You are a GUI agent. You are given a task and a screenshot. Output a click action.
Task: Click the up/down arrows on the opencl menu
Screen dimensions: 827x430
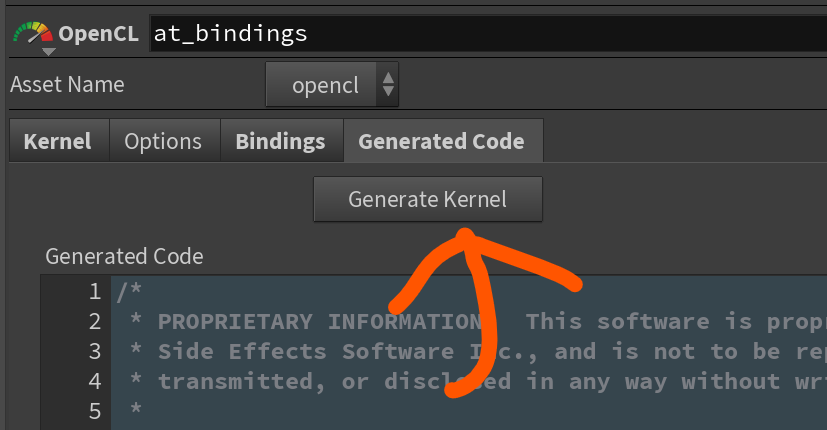387,85
